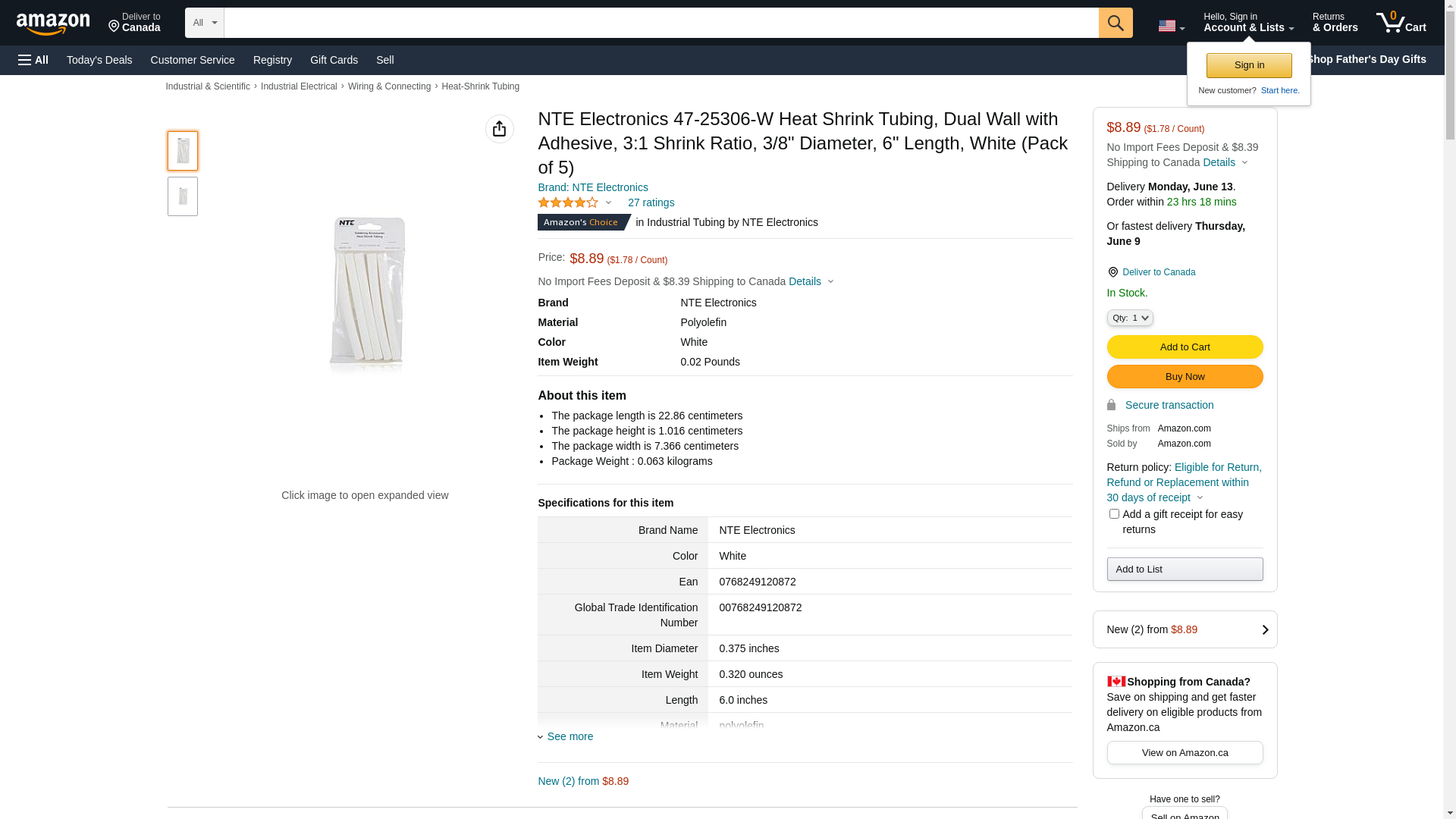This screenshot has height=819, width=1456.
Task: Open the All hamburger menu
Action: click(x=33, y=60)
